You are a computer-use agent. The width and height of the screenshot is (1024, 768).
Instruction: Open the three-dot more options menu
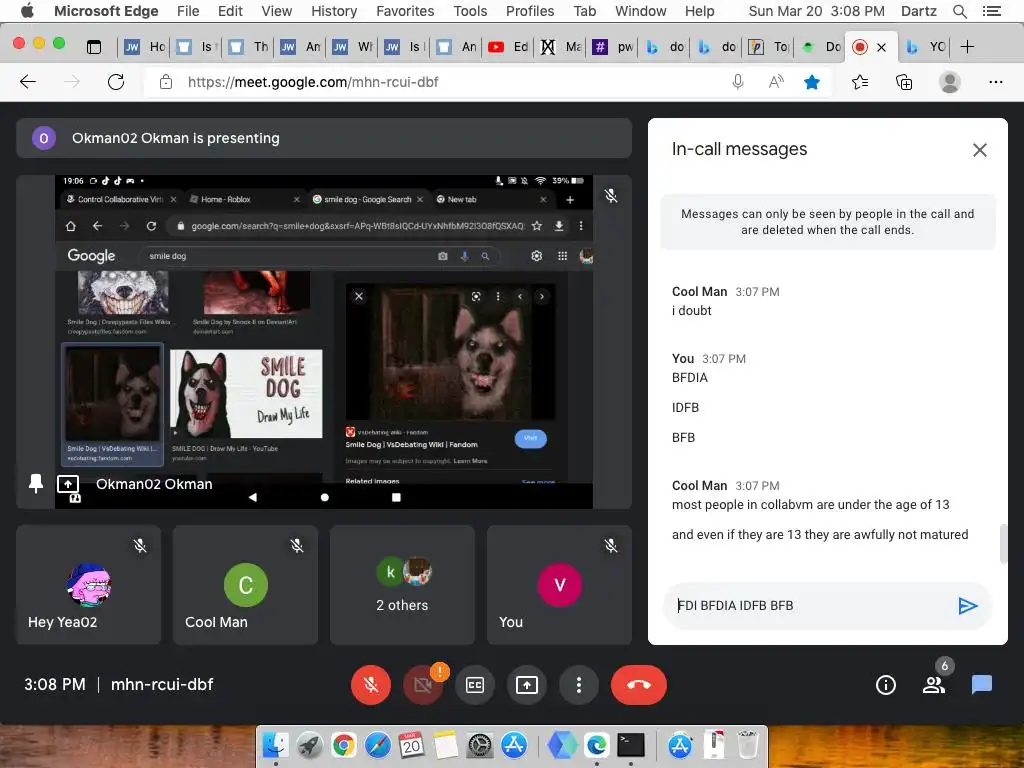pyautogui.click(x=579, y=684)
